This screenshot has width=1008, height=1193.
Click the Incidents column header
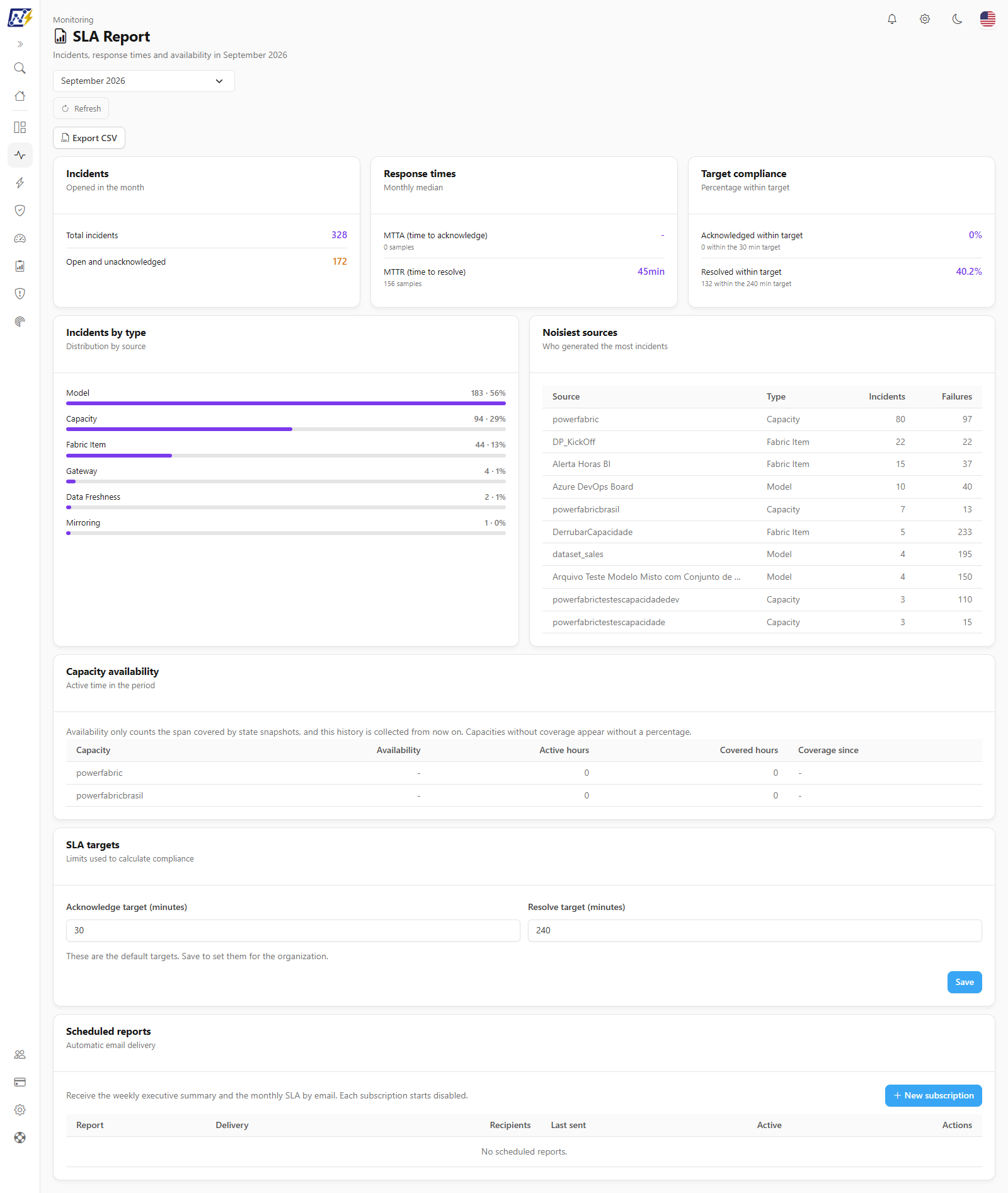pos(886,396)
